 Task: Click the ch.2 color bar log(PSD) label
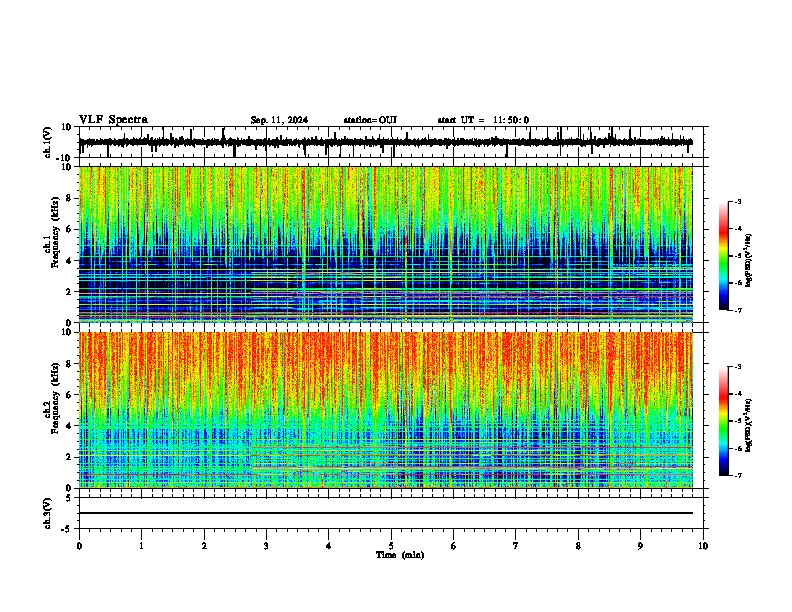point(748,425)
